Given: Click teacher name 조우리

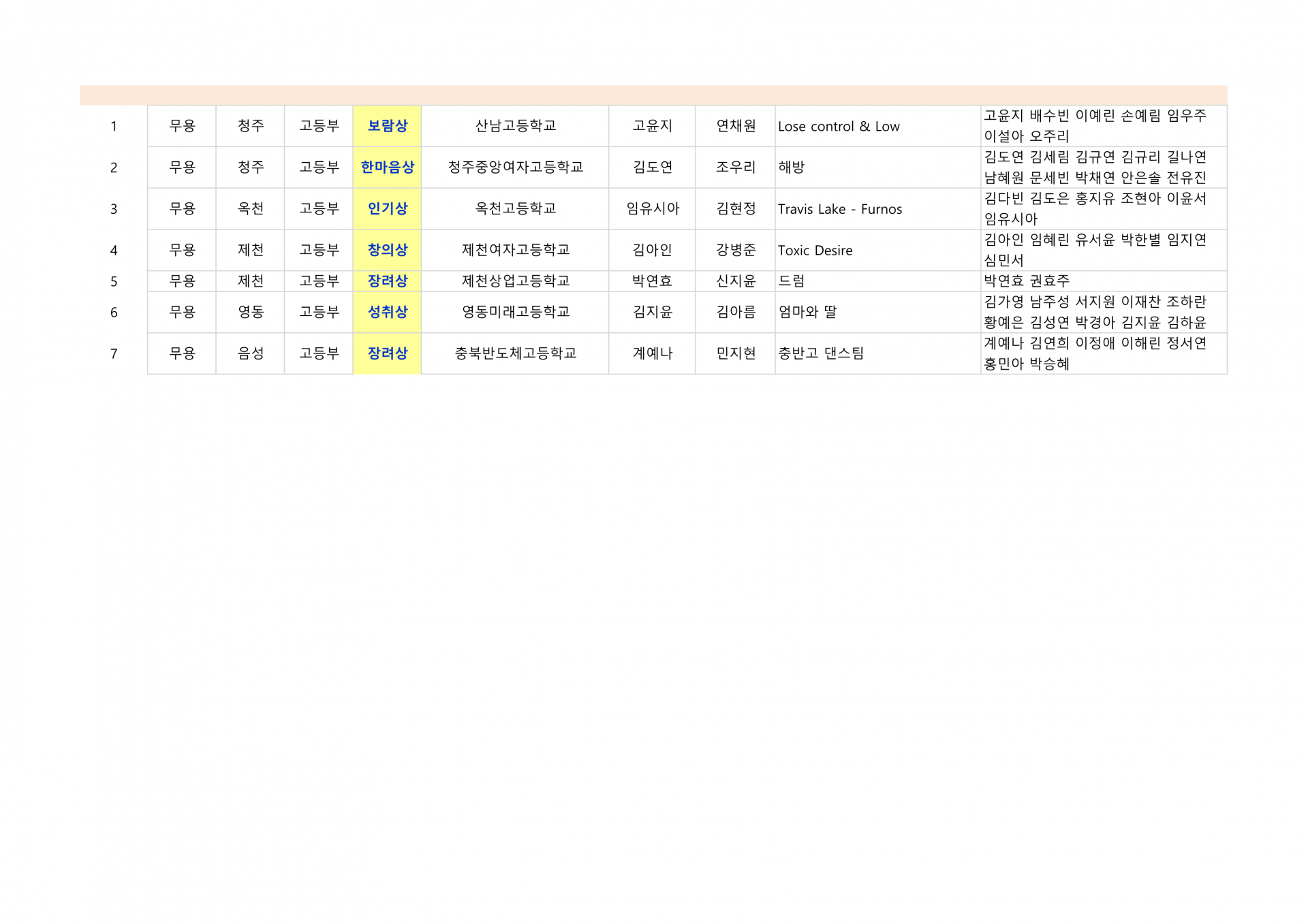Looking at the screenshot, I should click(736, 168).
